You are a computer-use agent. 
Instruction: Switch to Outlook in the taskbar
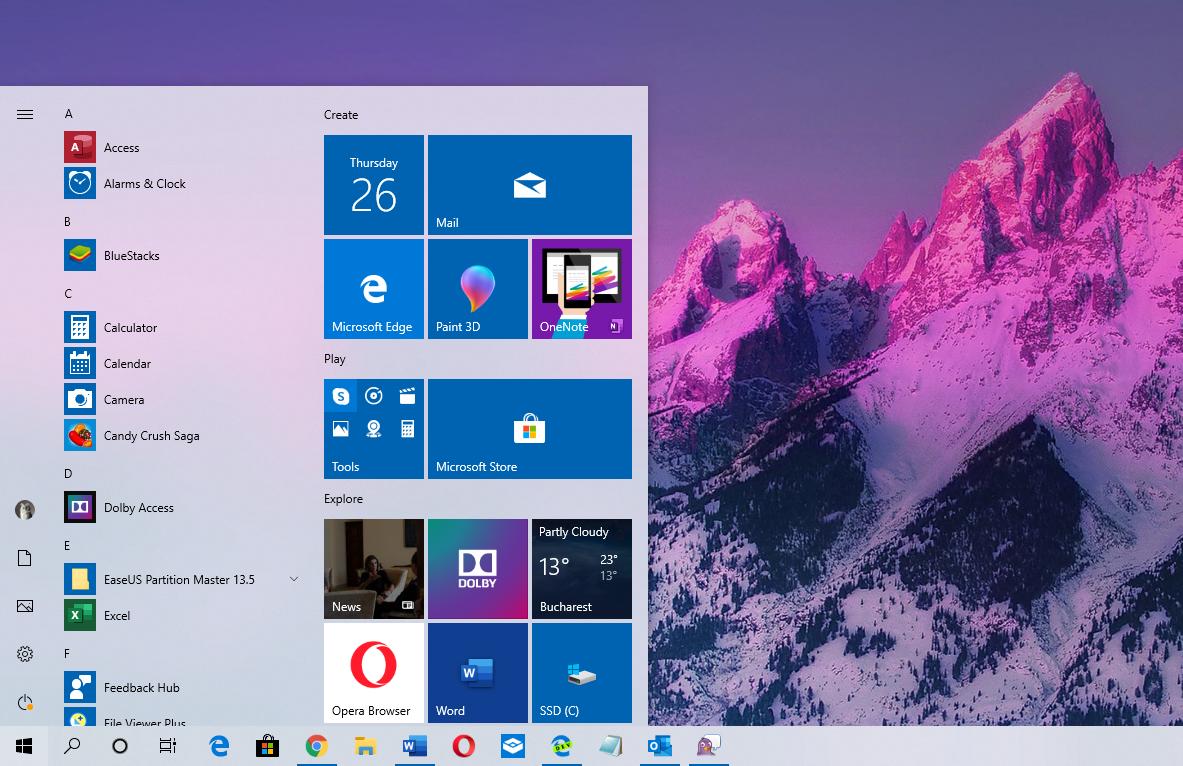659,746
